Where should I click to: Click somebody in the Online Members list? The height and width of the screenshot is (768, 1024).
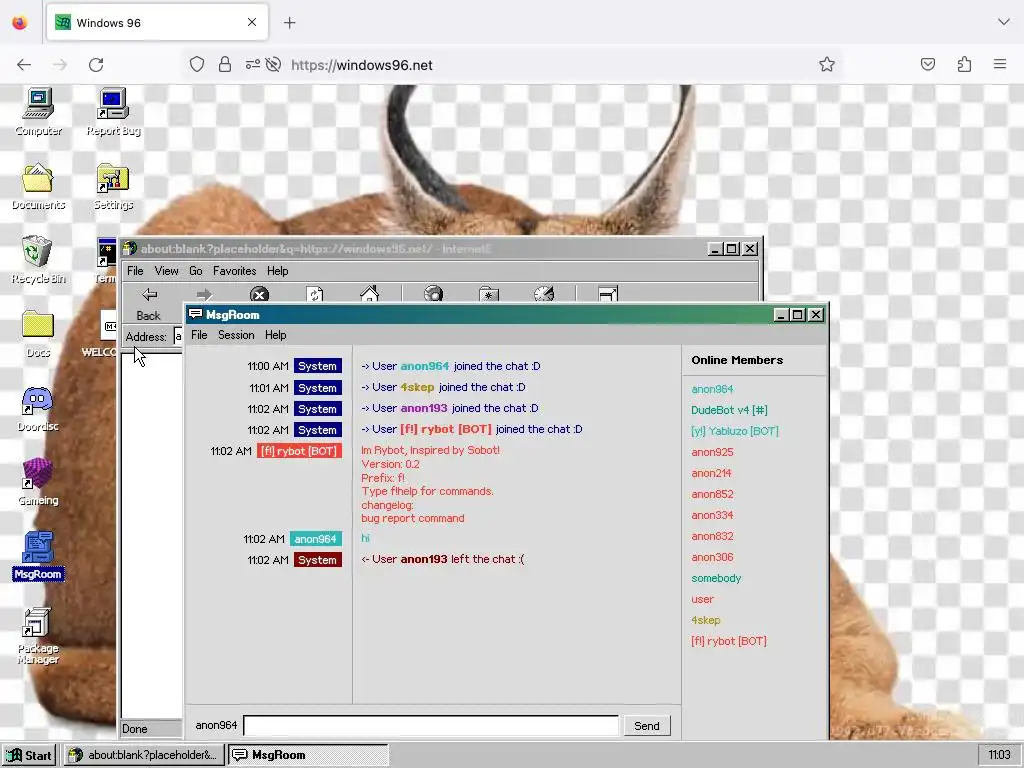pyautogui.click(x=716, y=578)
